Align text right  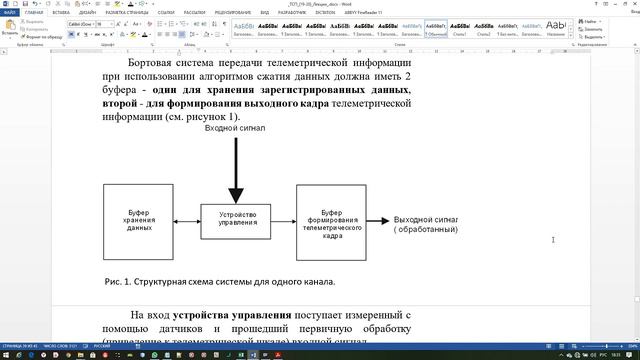point(175,35)
